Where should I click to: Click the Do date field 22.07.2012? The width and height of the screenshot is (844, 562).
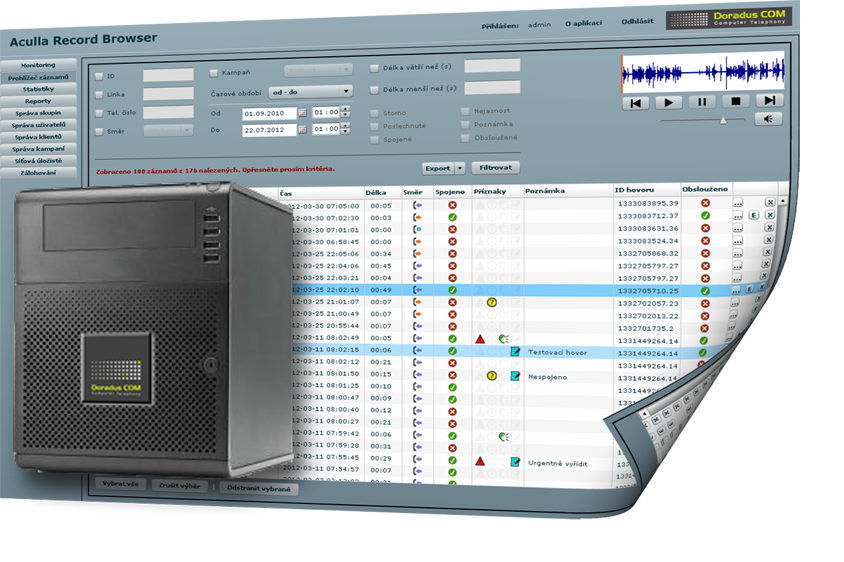(270, 130)
